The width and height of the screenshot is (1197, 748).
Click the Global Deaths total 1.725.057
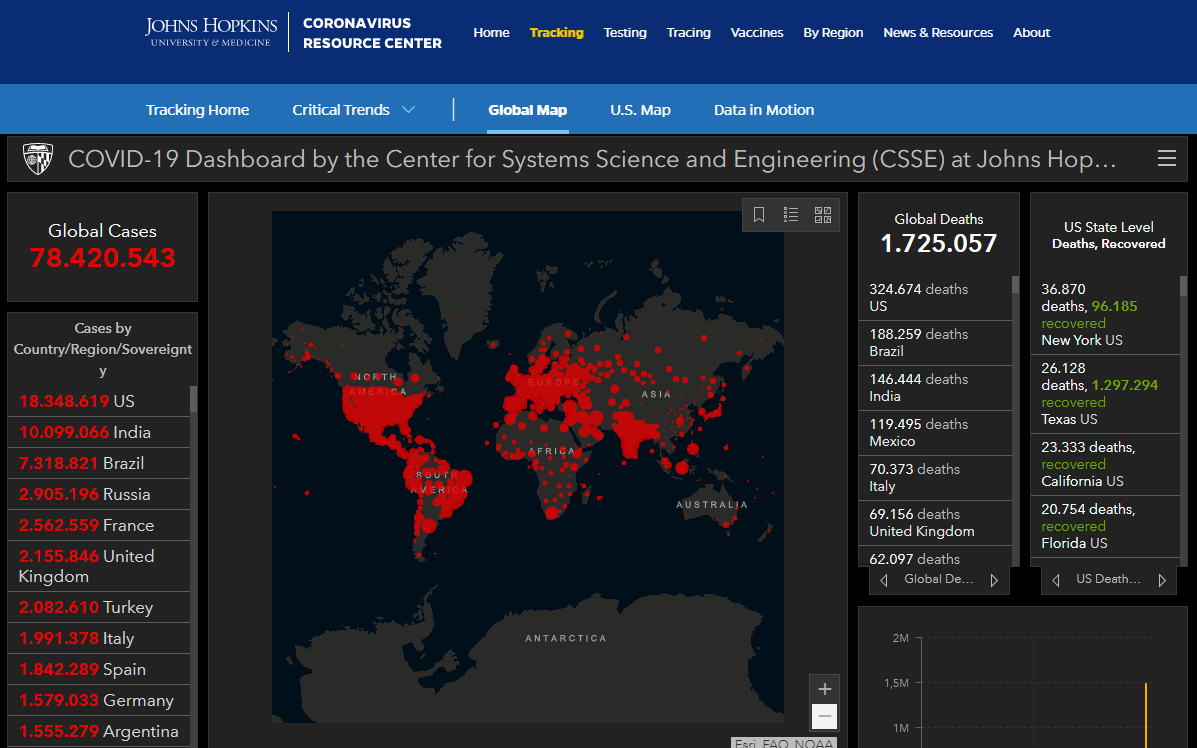939,243
